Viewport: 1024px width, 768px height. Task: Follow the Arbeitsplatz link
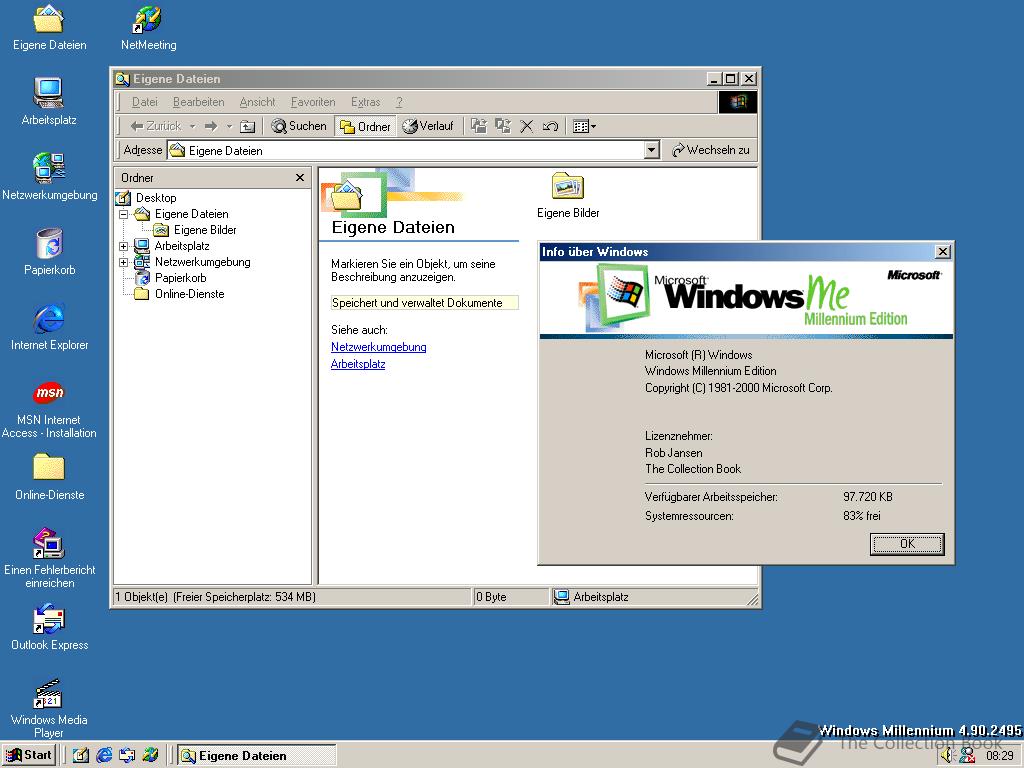pyautogui.click(x=358, y=364)
